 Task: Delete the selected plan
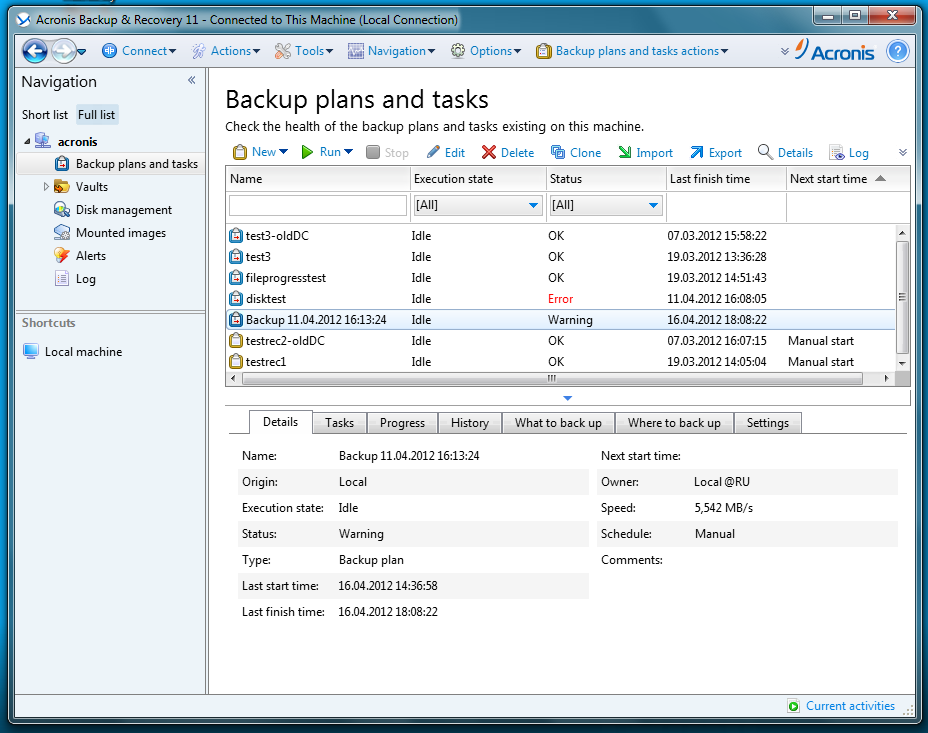(508, 153)
